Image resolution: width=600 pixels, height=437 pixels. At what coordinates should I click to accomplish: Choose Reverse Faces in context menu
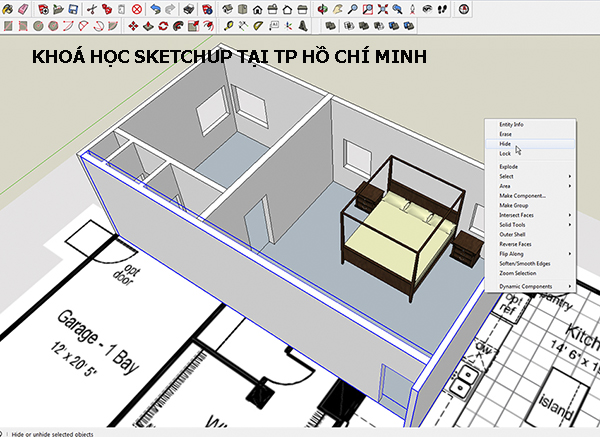pos(530,244)
